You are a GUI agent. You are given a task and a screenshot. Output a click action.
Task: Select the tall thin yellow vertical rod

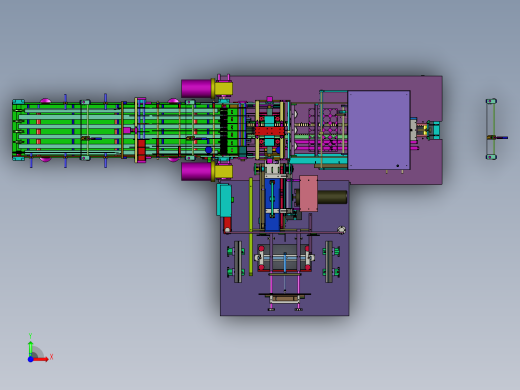click(251, 227)
